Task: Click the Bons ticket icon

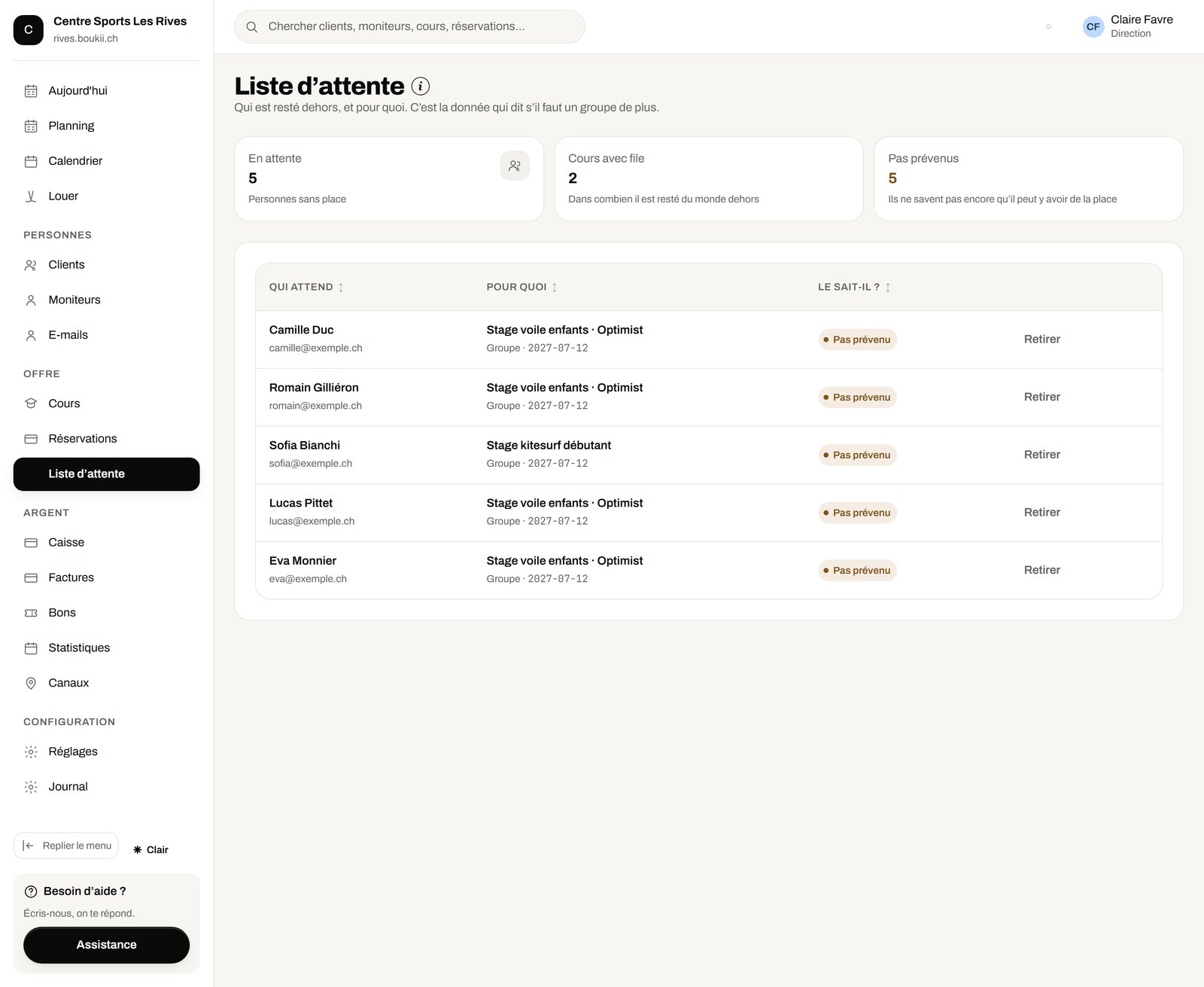Action: [x=31, y=613]
